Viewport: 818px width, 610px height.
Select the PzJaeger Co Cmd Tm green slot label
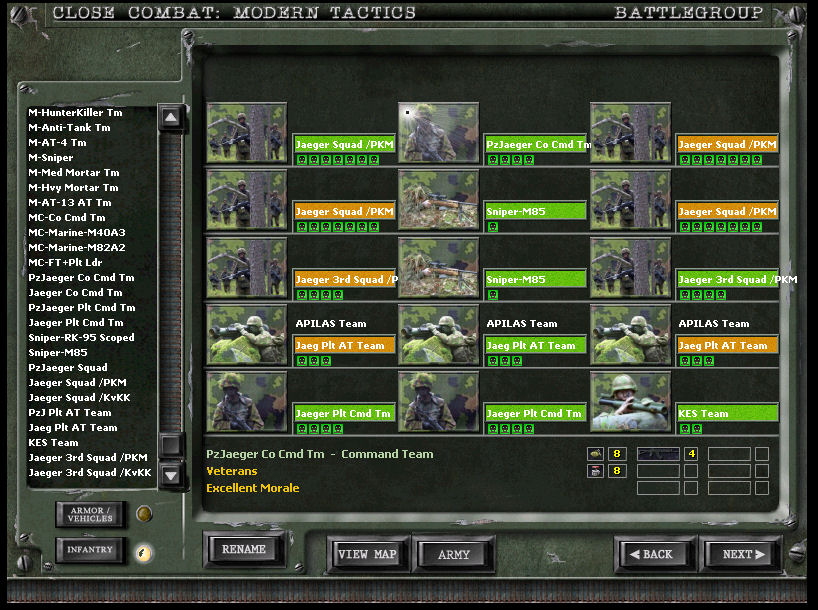coord(535,145)
